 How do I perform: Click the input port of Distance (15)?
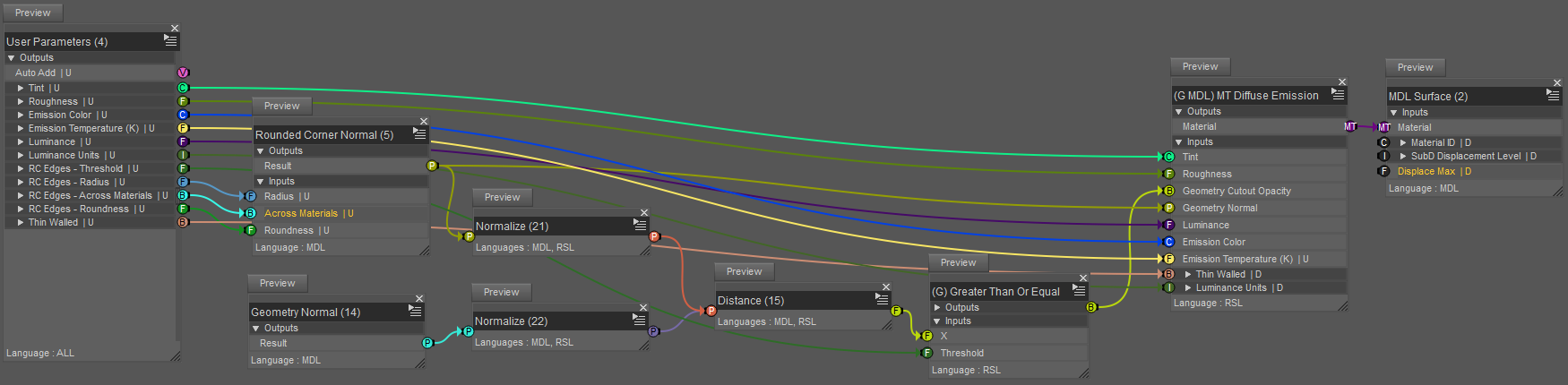[x=711, y=311]
